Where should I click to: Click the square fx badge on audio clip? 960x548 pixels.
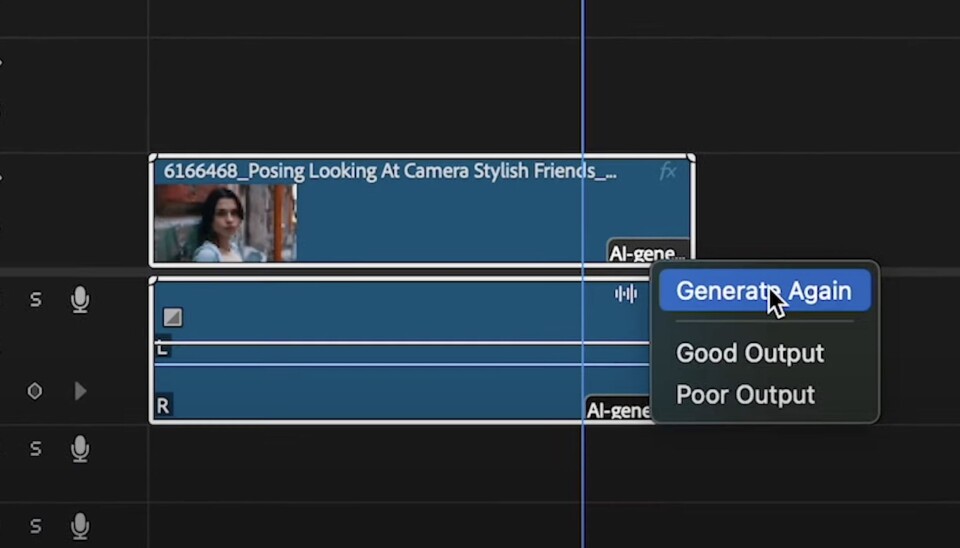coord(173,317)
